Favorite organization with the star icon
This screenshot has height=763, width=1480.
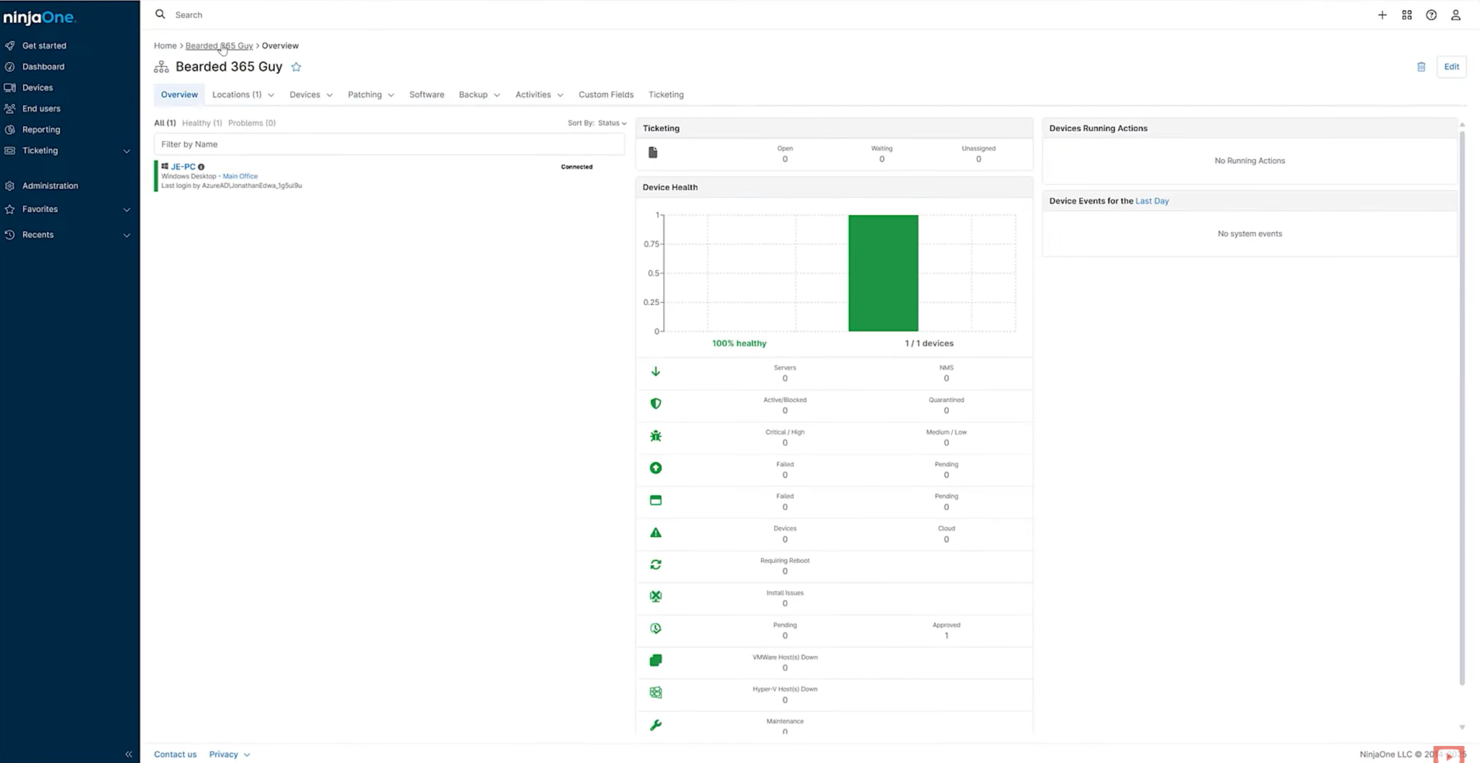pos(296,67)
